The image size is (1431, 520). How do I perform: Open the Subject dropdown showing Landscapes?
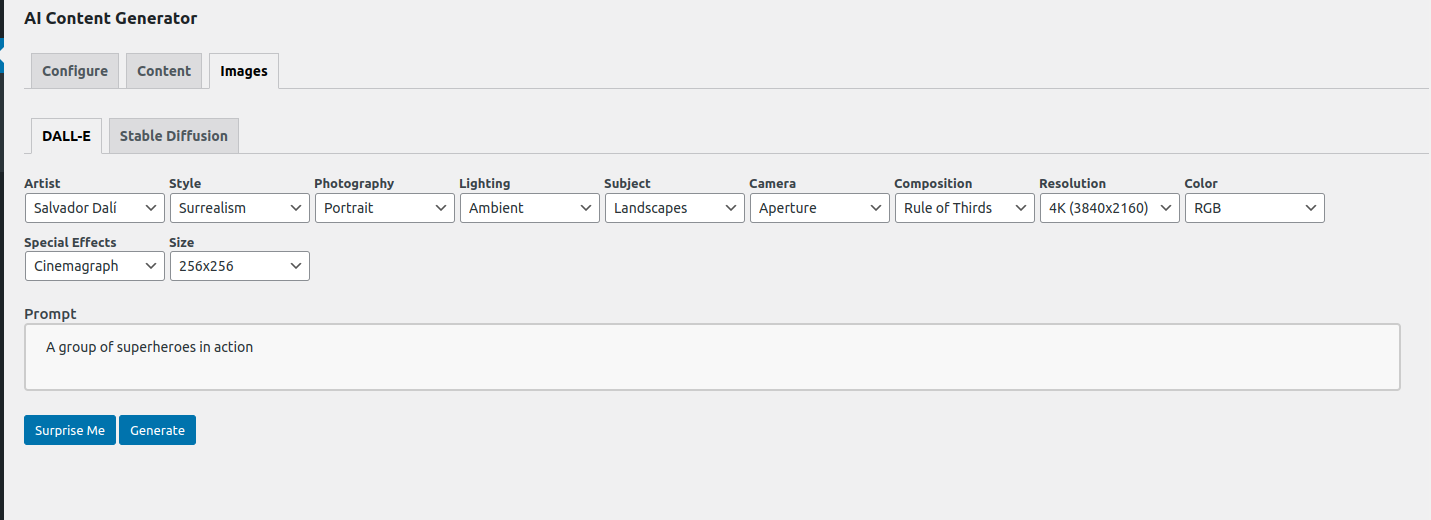point(674,208)
